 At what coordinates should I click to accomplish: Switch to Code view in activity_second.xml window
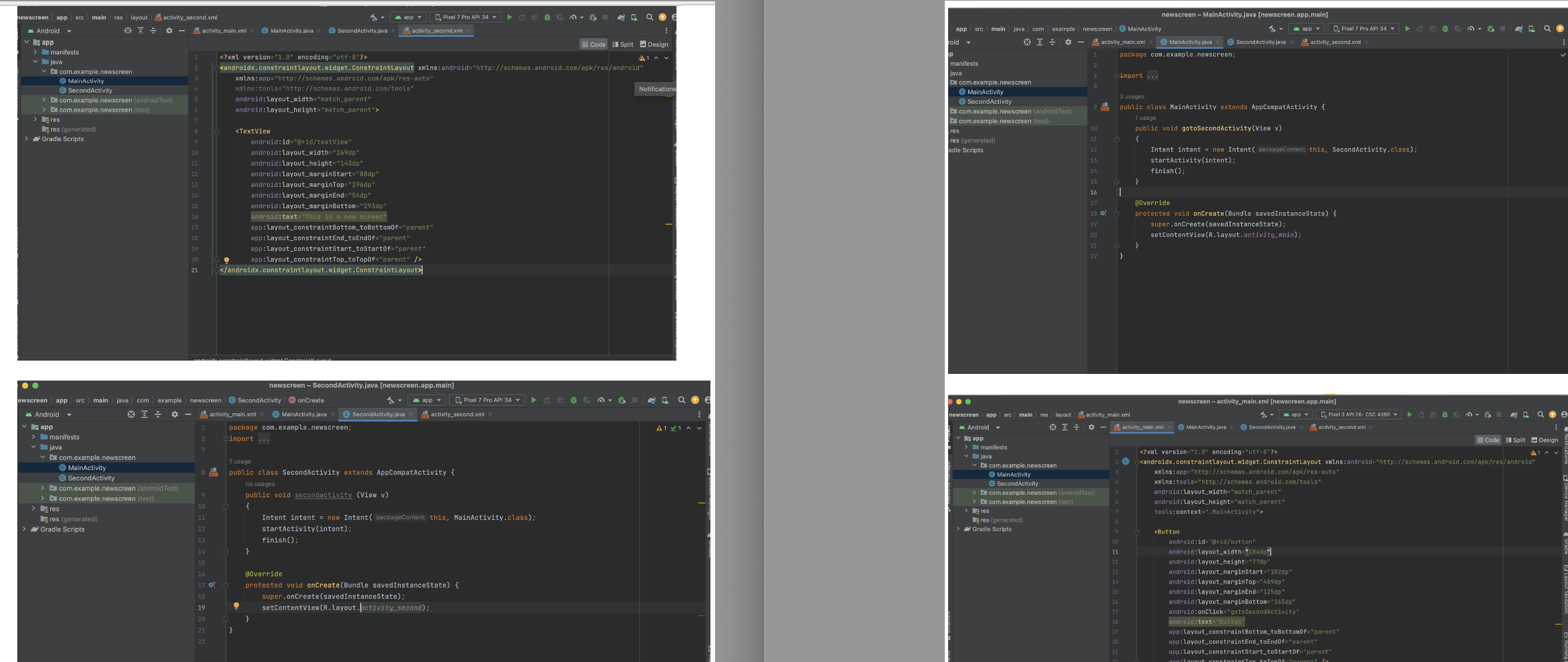(x=593, y=45)
